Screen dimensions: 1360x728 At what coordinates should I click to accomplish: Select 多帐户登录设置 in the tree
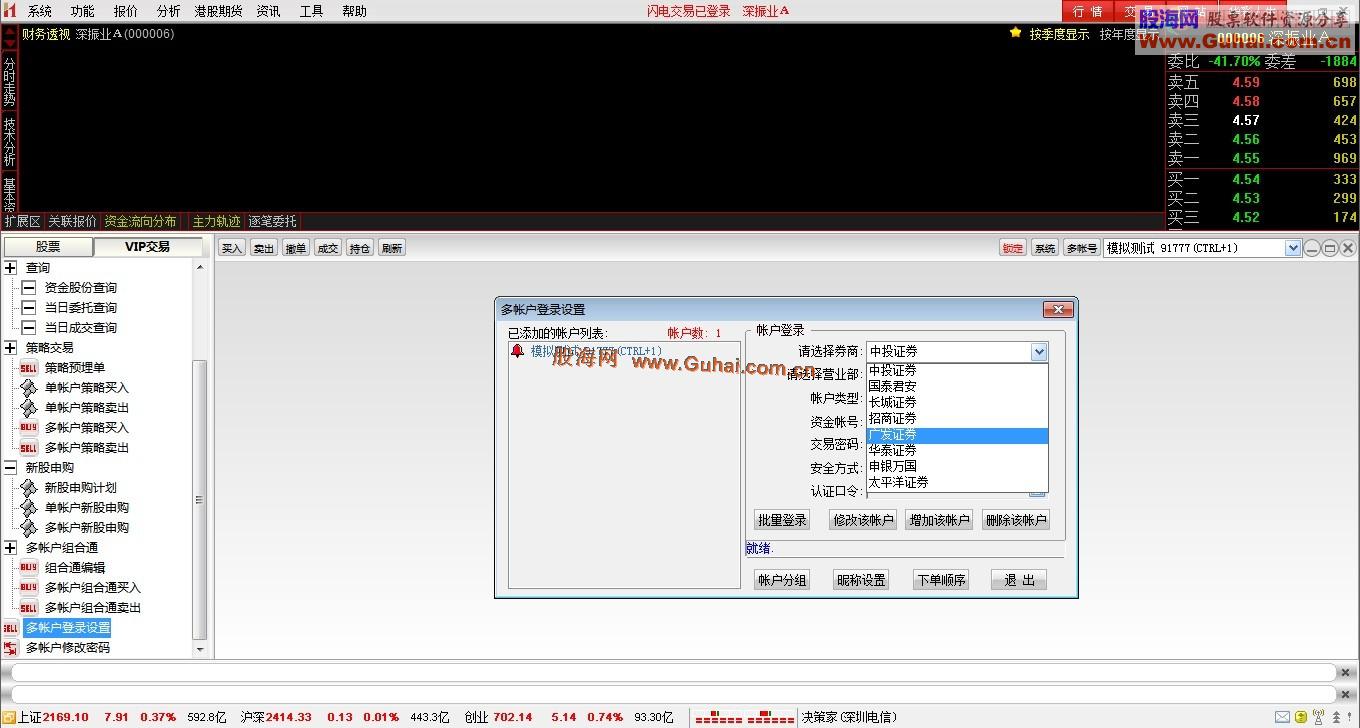coord(67,628)
